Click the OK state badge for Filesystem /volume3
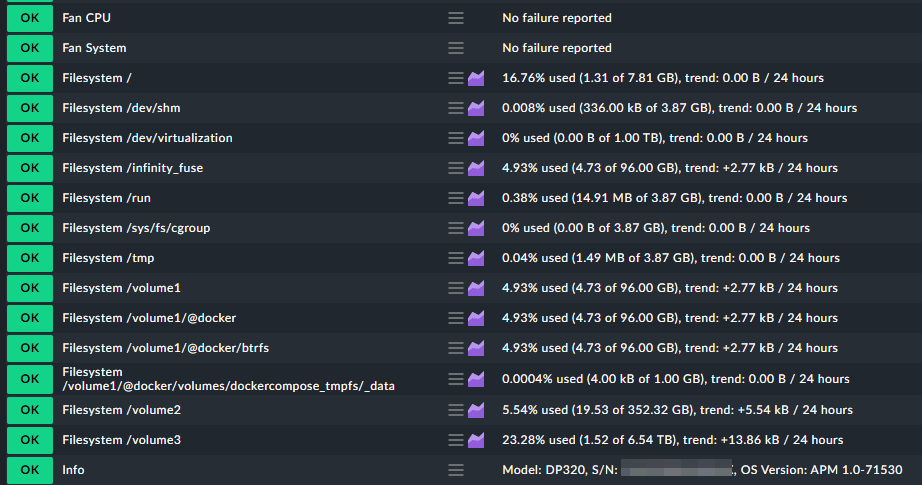Image resolution: width=922 pixels, height=485 pixels. point(30,440)
